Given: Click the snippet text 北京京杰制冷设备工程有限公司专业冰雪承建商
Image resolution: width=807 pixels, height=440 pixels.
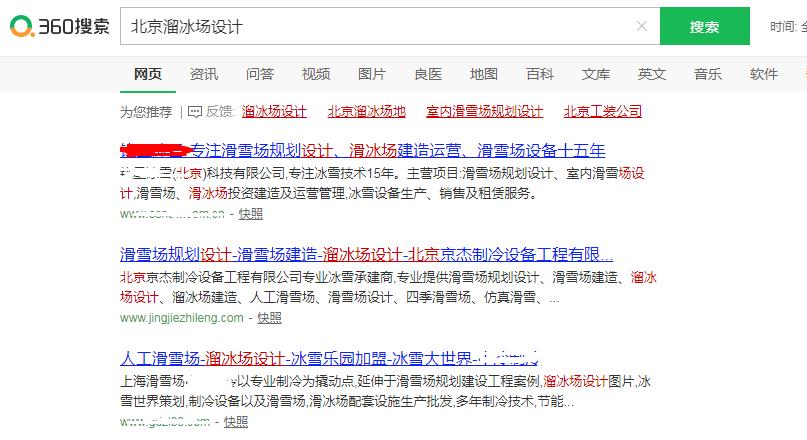Looking at the screenshot, I should point(256,278).
